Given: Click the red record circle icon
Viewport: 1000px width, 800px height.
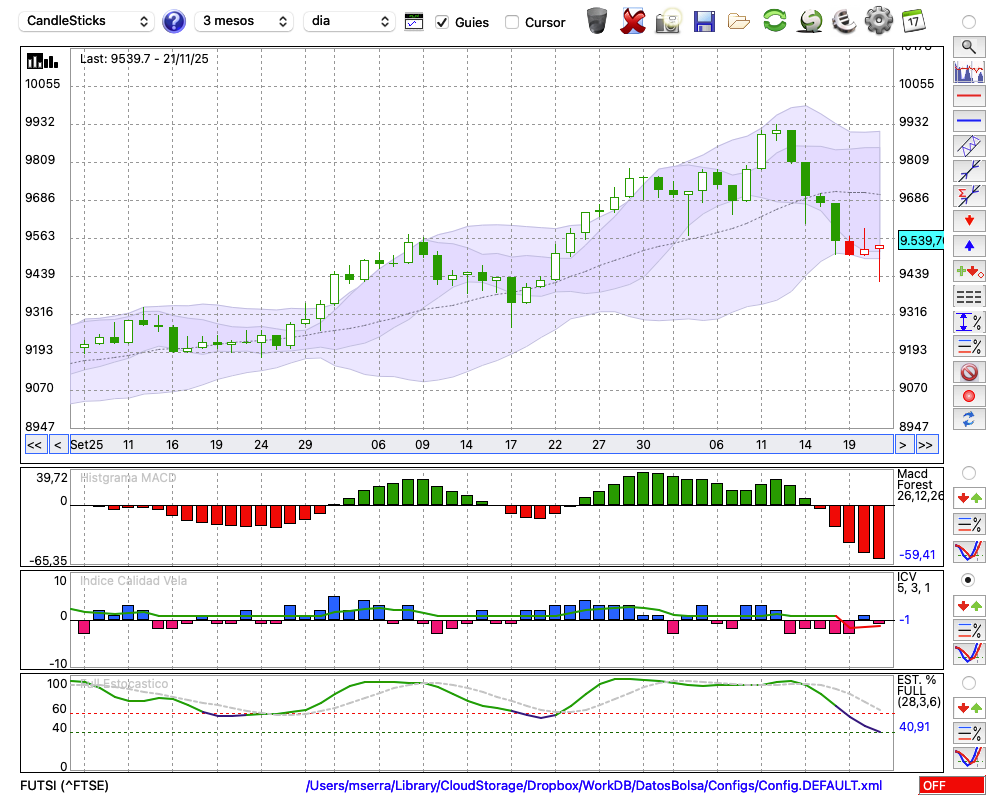Looking at the screenshot, I should (x=969, y=396).
